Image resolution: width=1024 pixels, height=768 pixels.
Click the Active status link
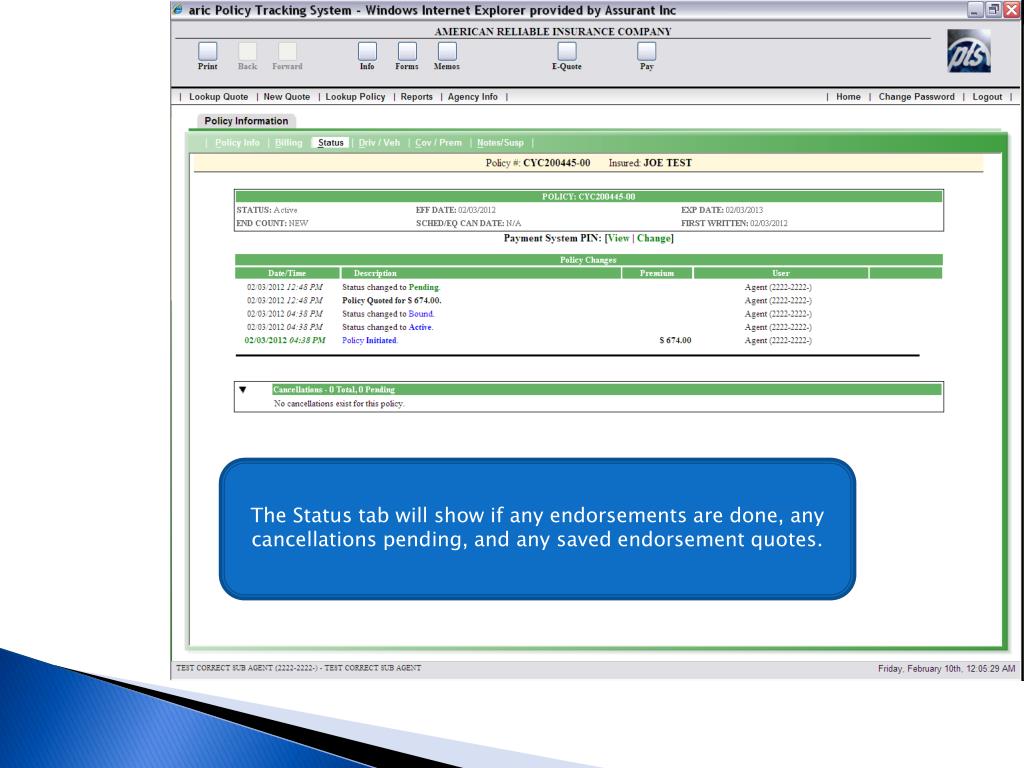click(420, 327)
